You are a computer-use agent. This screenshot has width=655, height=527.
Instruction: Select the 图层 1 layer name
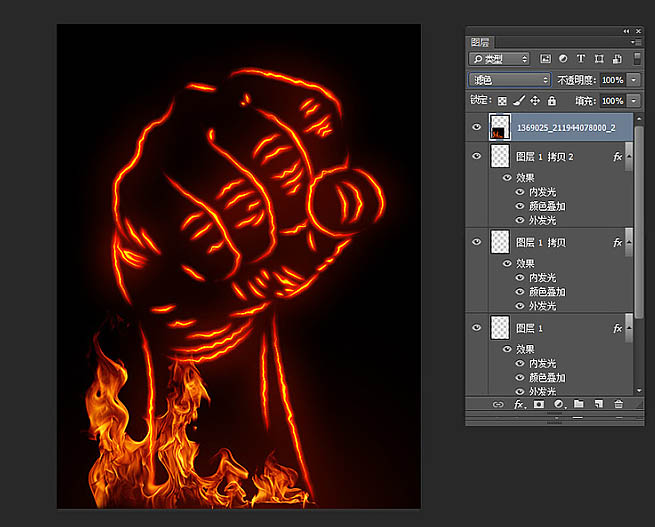pos(529,329)
